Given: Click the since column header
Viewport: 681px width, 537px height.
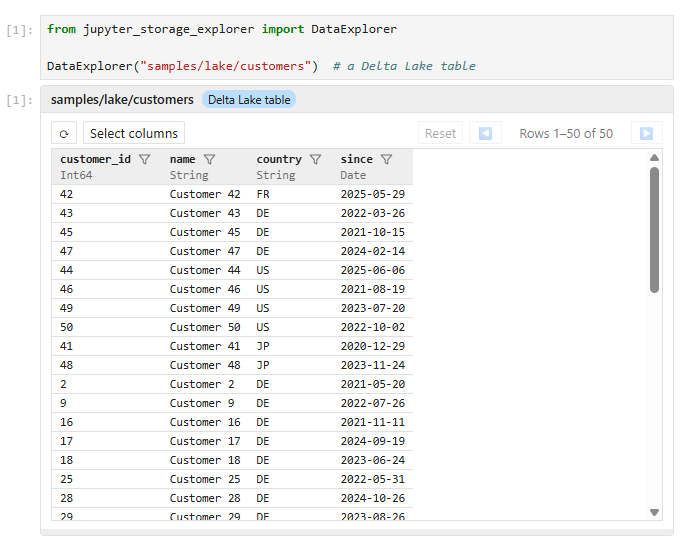Looking at the screenshot, I should pyautogui.click(x=357, y=159).
